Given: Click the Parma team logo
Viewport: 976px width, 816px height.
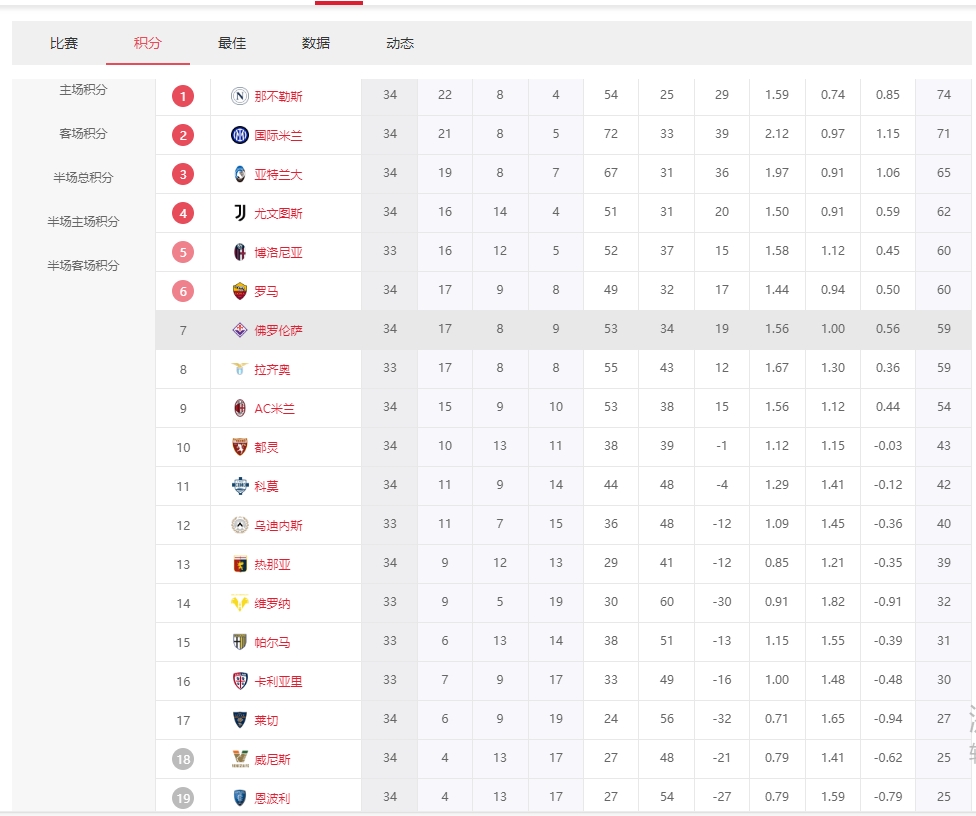Looking at the screenshot, I should tap(240, 642).
